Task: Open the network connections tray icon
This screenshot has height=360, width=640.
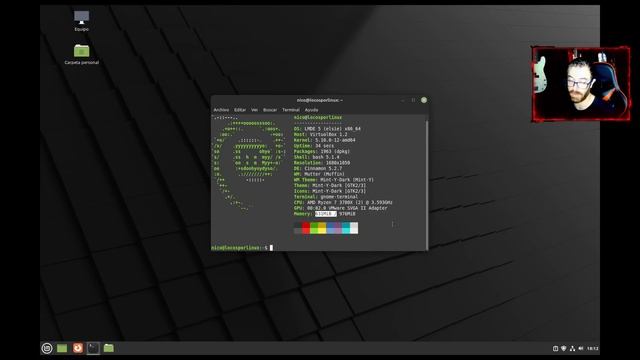Action: coord(572,349)
